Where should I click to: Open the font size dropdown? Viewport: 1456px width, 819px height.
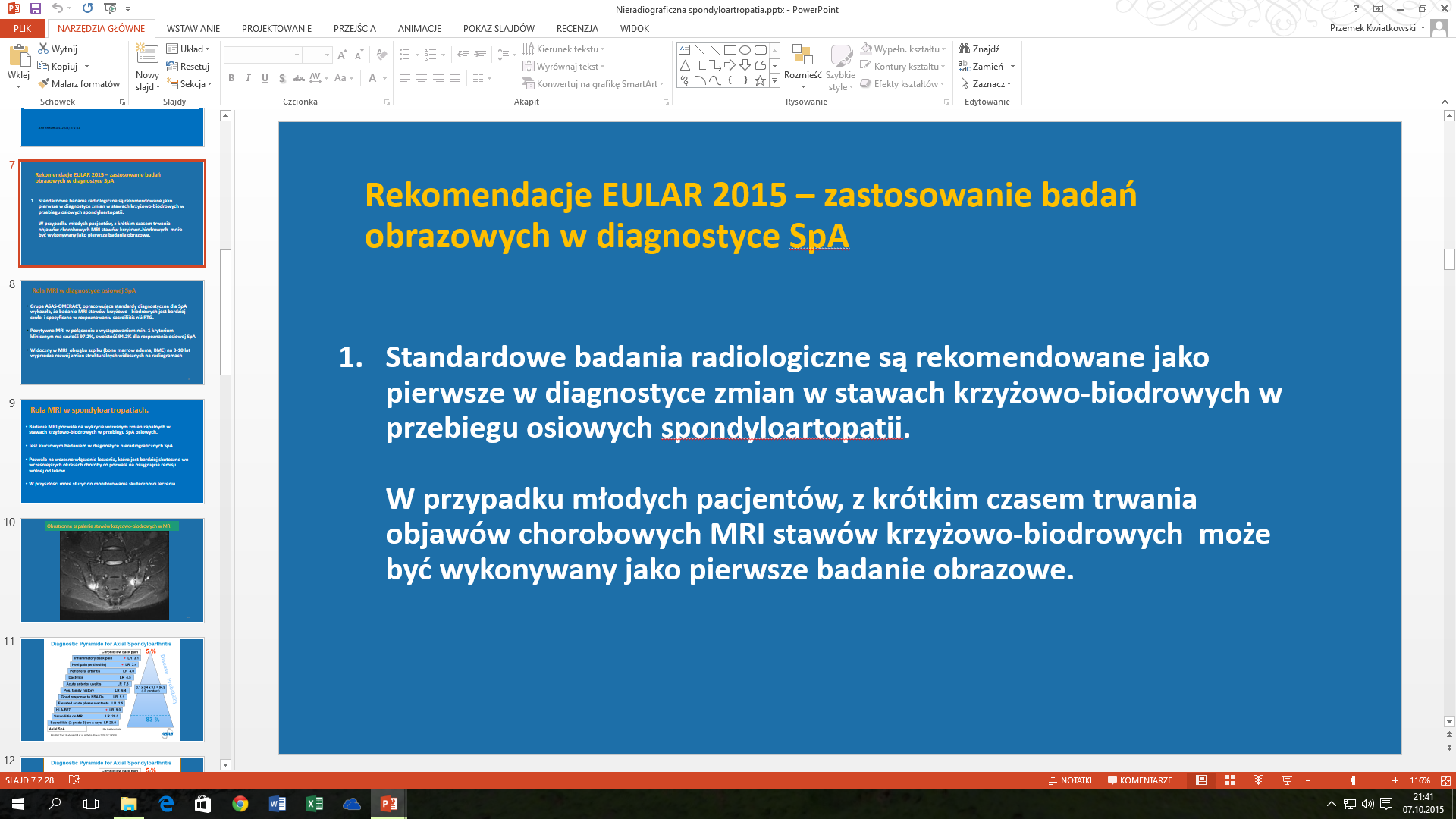pyautogui.click(x=328, y=55)
